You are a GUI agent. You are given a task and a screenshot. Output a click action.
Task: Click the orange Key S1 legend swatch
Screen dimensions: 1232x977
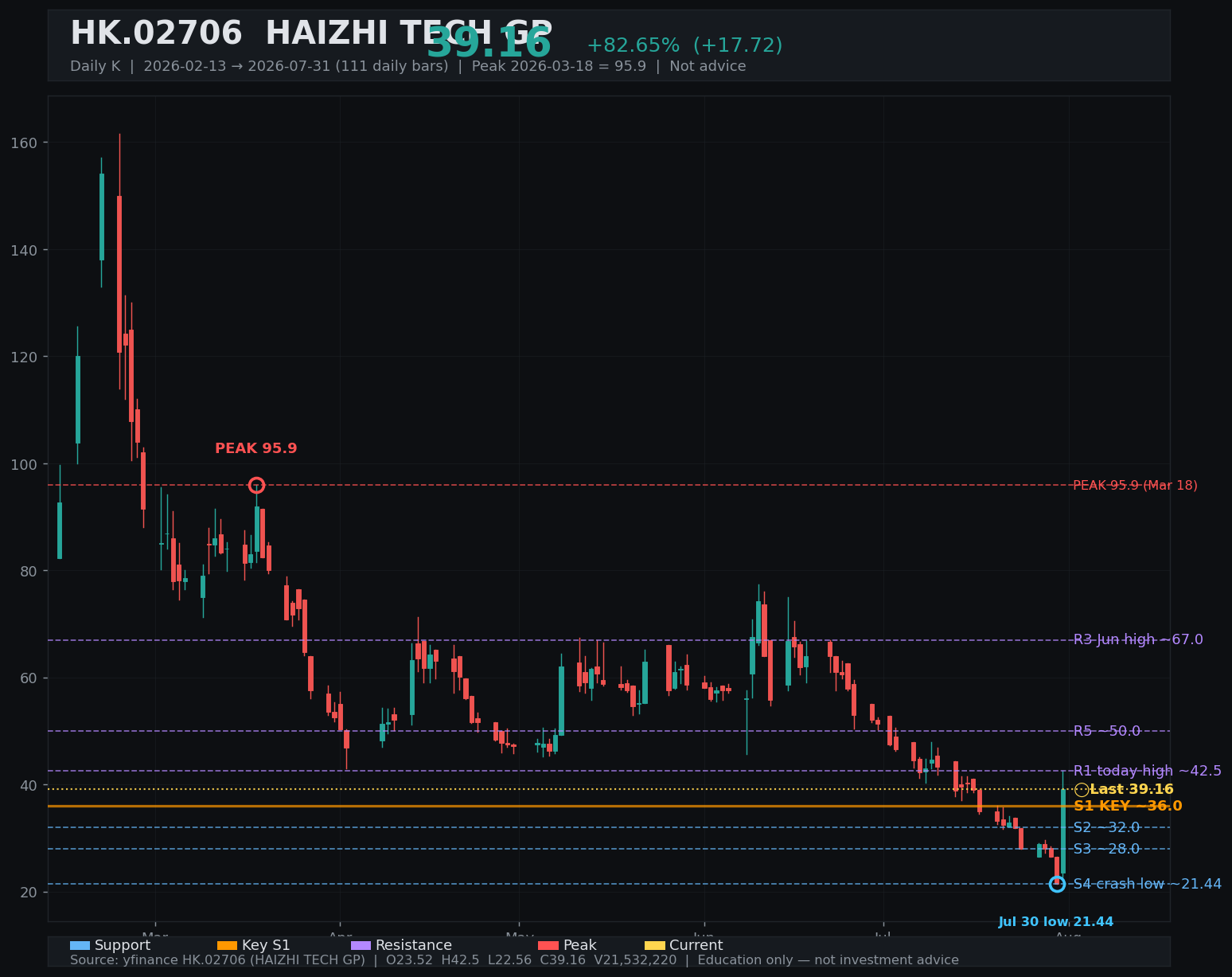point(227,946)
